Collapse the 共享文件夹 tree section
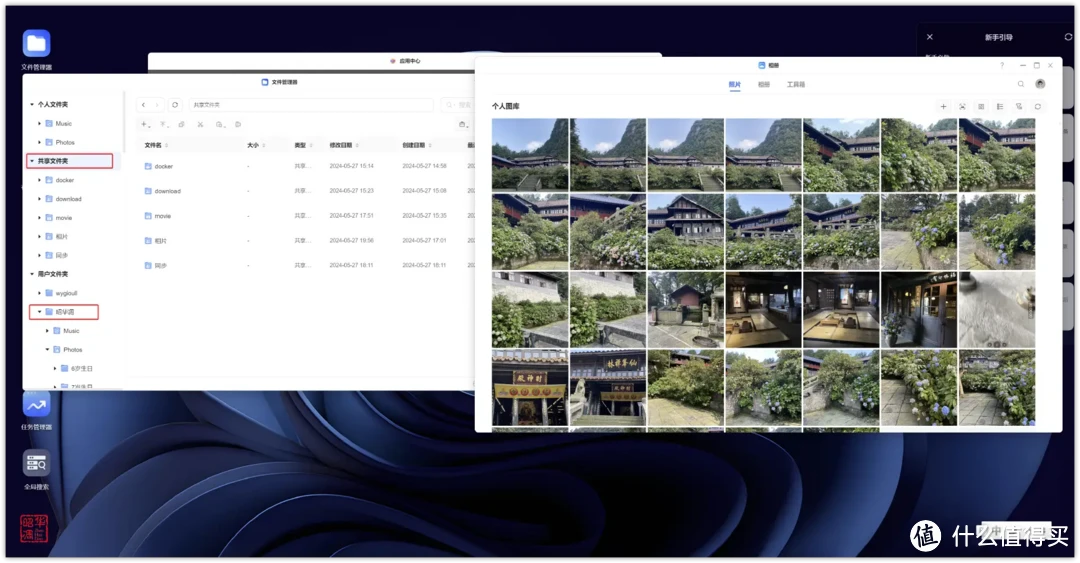 [x=32, y=161]
